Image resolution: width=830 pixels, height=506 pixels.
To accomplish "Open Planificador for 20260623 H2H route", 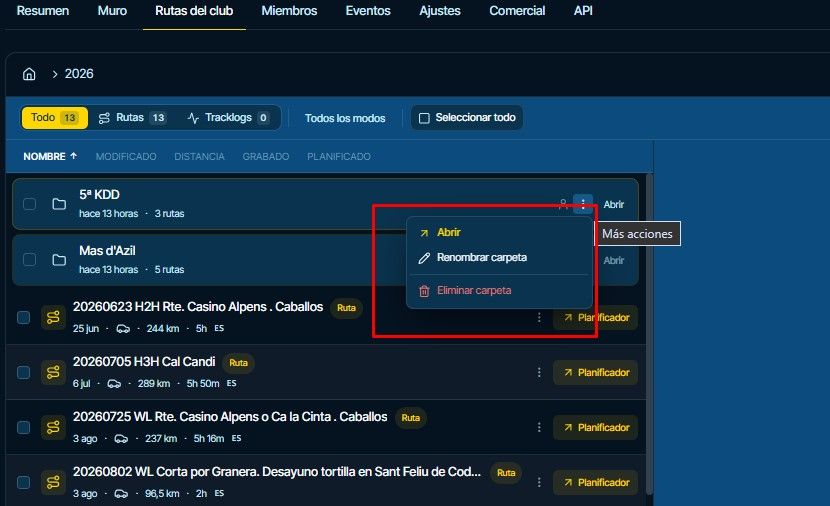I will pos(596,318).
